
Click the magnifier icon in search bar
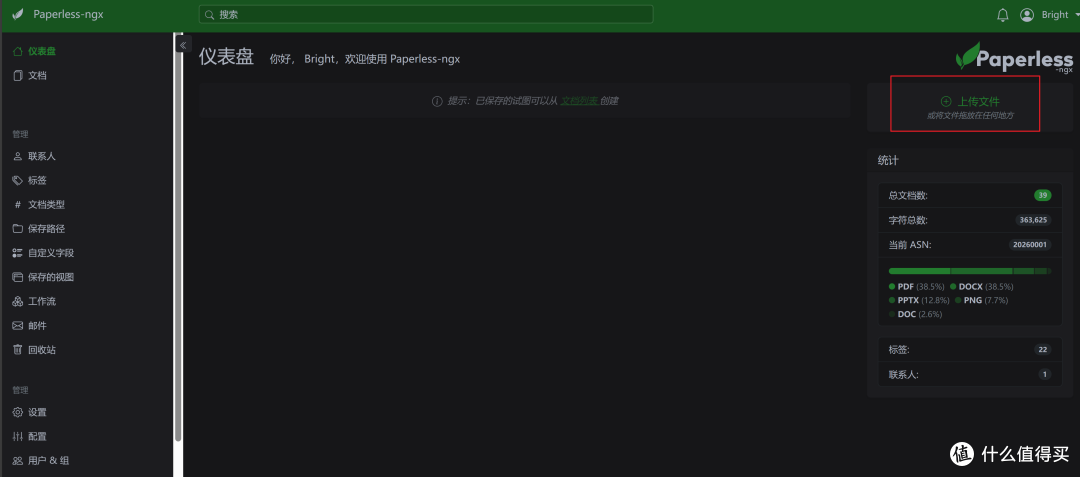pyautogui.click(x=210, y=14)
